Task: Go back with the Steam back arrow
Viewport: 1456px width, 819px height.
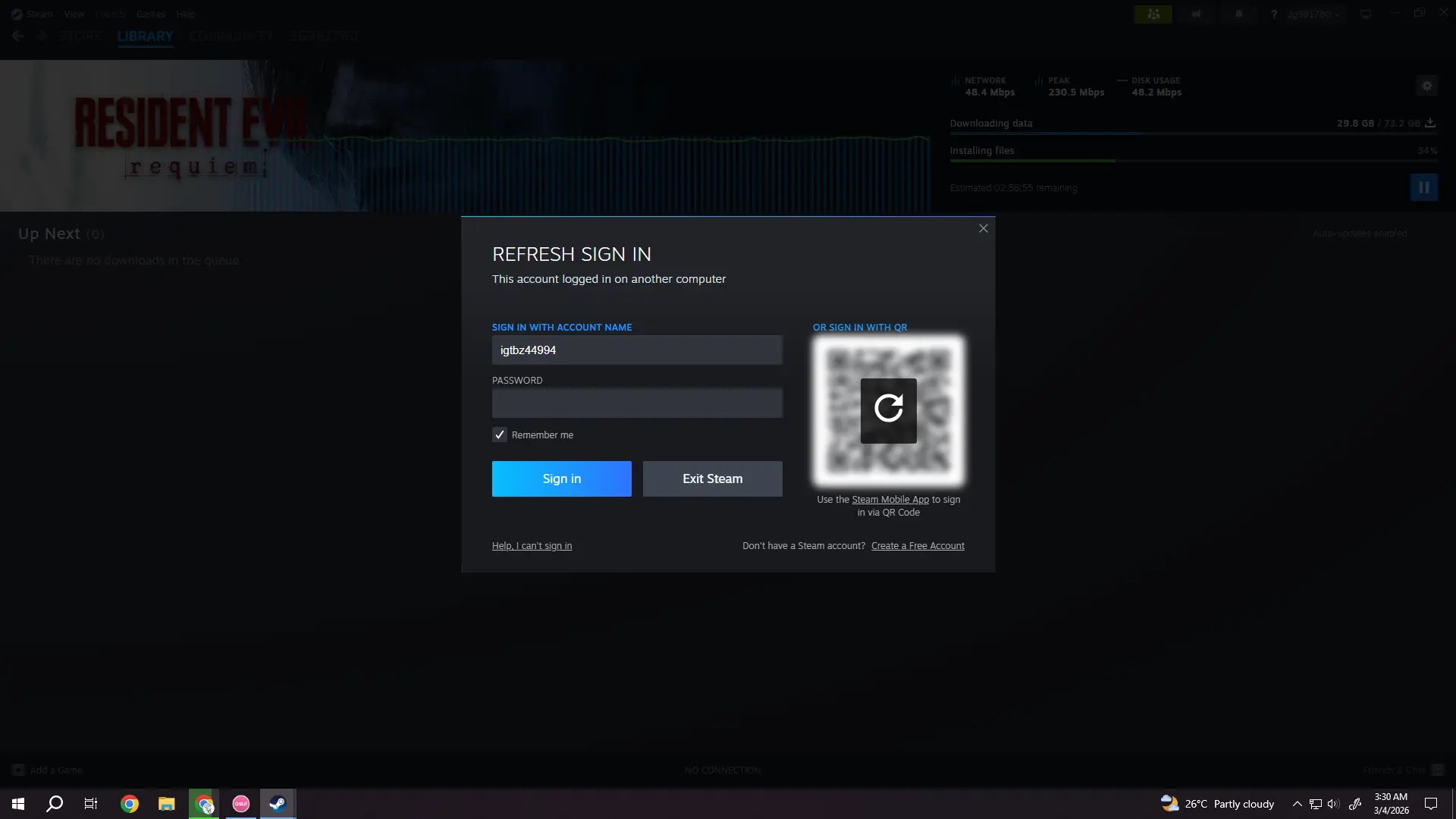Action: [x=17, y=36]
